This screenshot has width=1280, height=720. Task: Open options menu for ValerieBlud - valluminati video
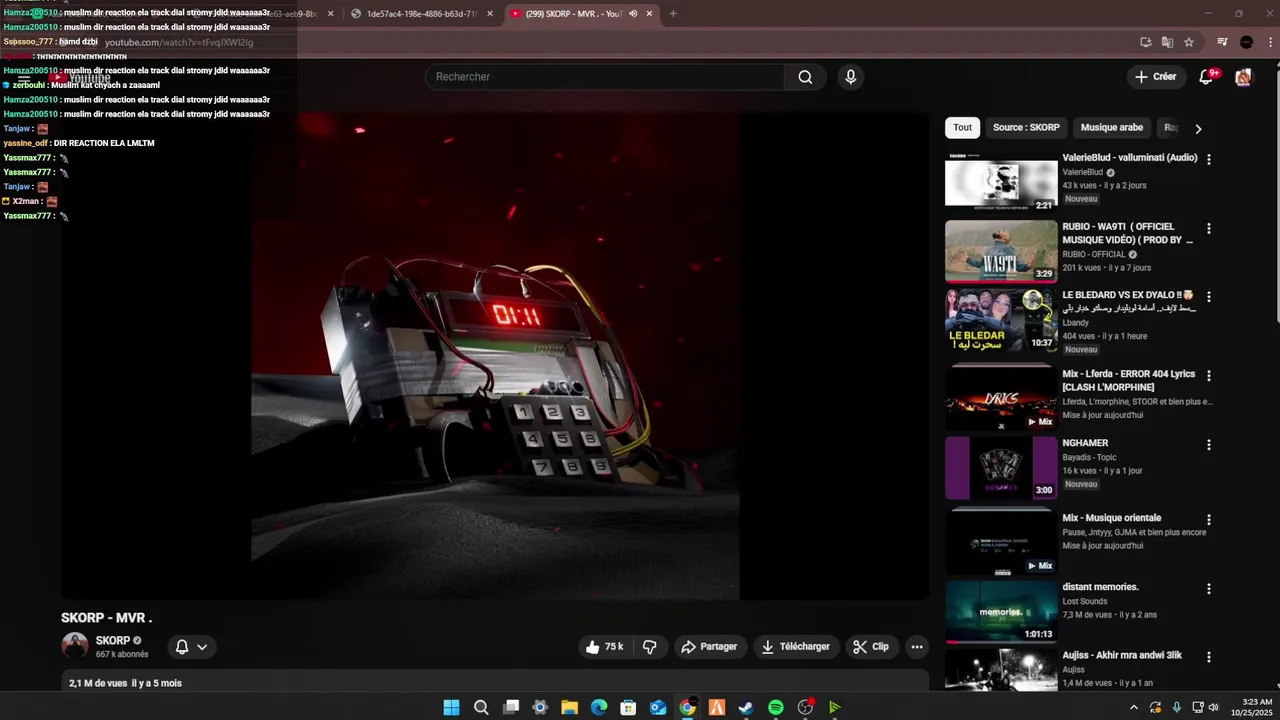point(1209,159)
